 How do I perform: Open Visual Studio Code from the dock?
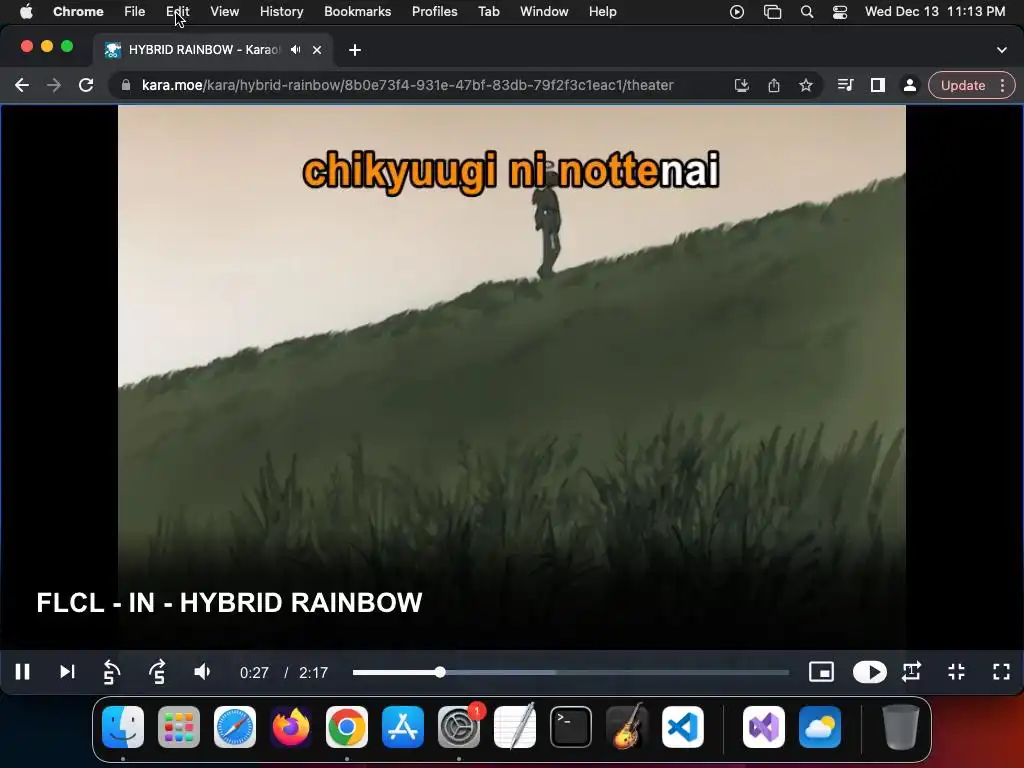[x=682, y=727]
